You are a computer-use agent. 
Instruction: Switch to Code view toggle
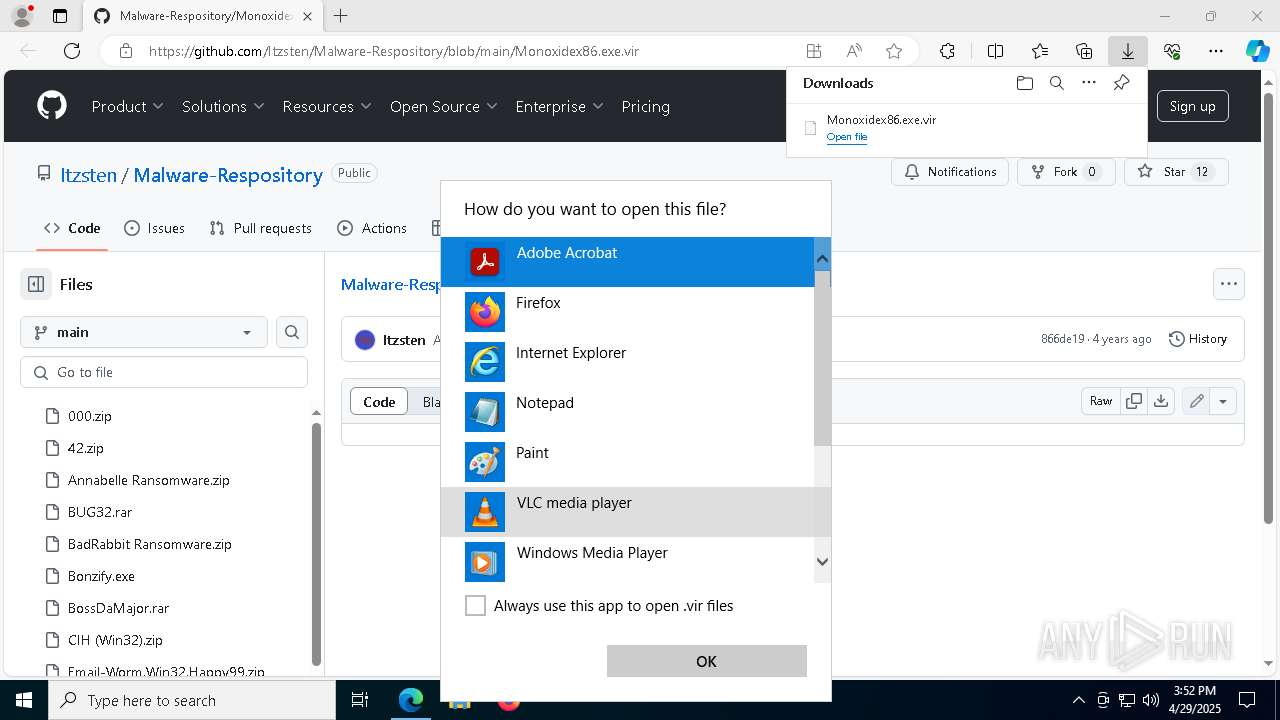pos(379,402)
